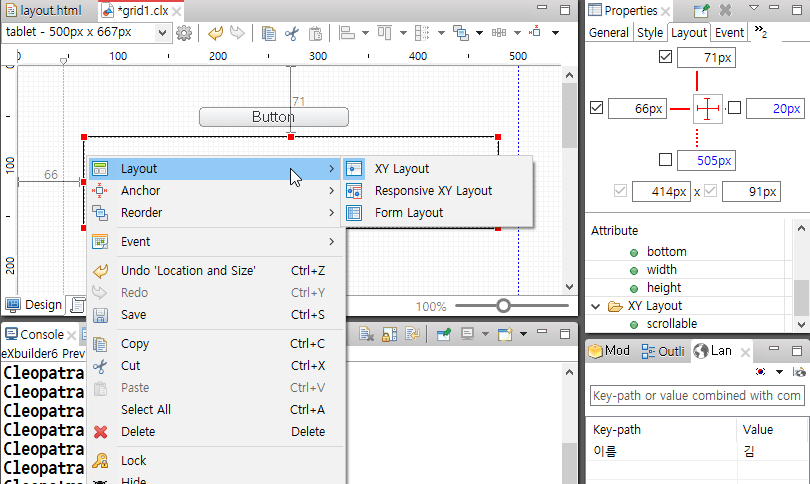Open the Properties view menu triangle
Image resolution: width=810 pixels, height=484 pixels.
[754, 8]
